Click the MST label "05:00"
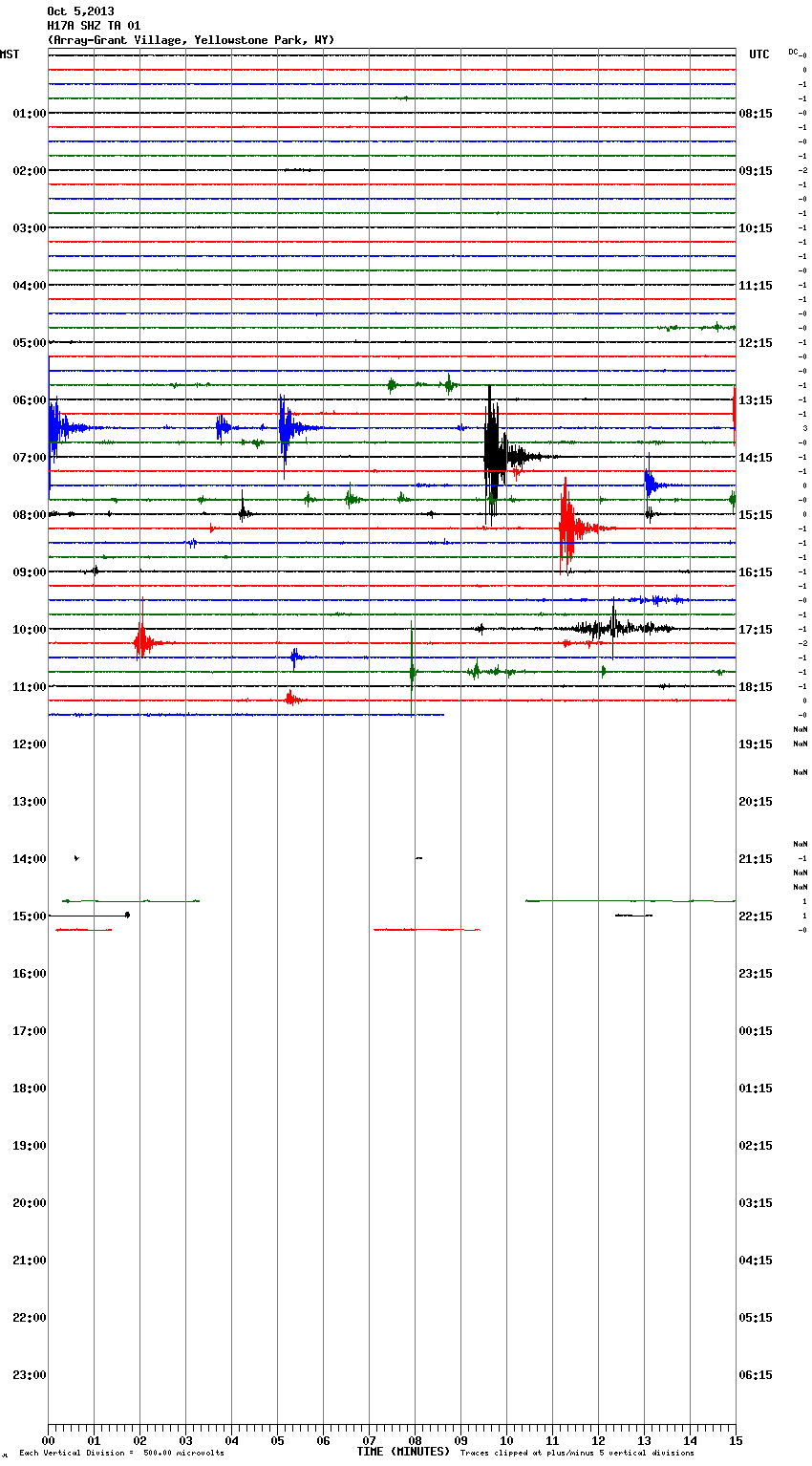 (x=30, y=343)
